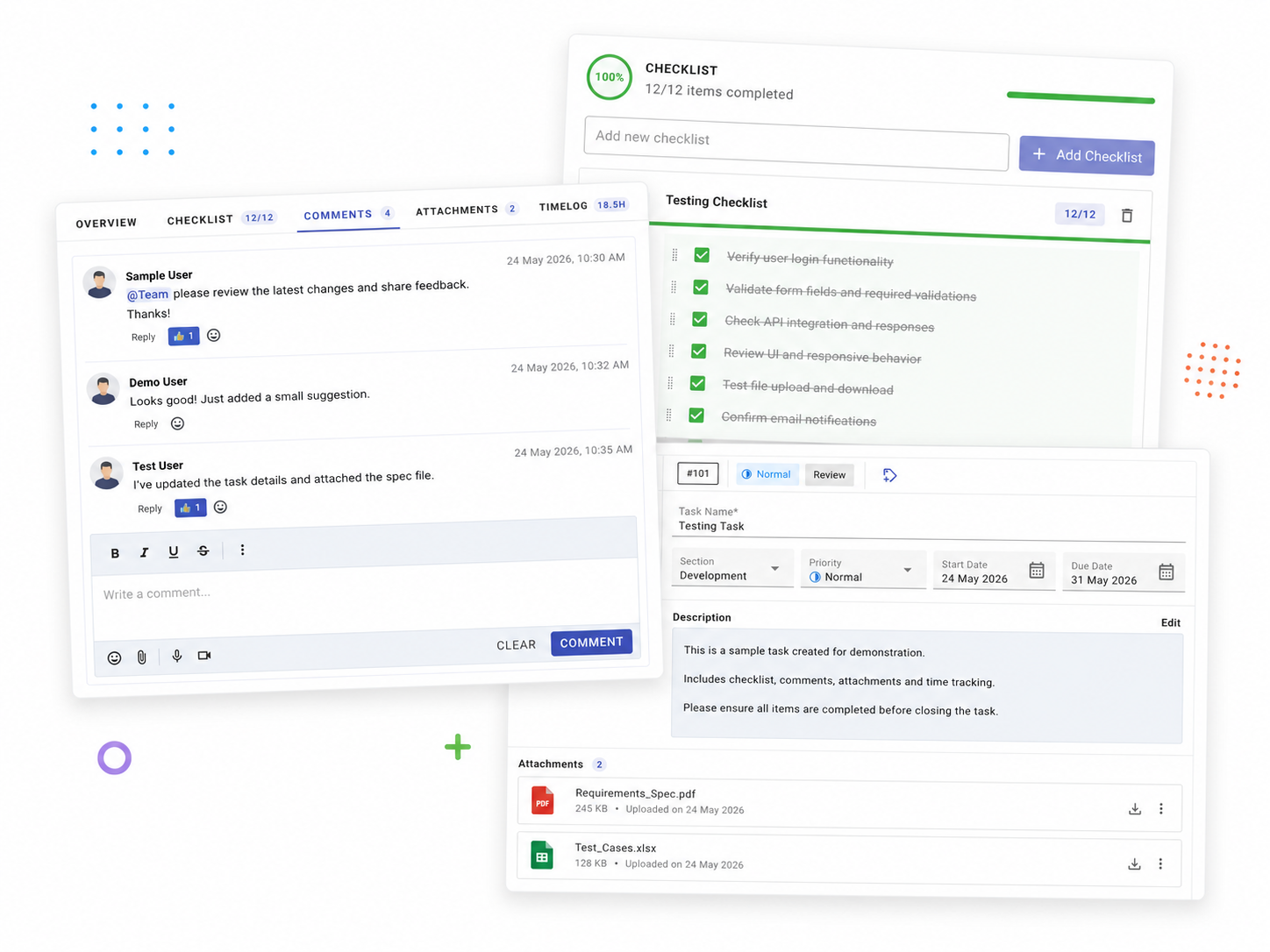Focus the Add new checklist field

point(796,144)
